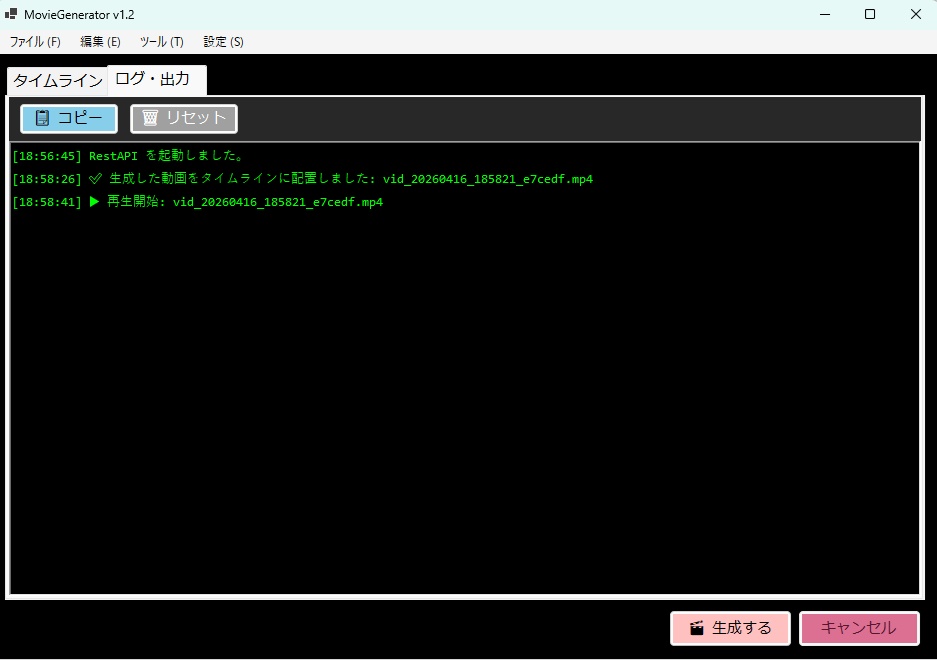Viewport: 937px width, 660px height.
Task: Click the timestamp [18:56:45]
Action: pyautogui.click(x=47, y=156)
